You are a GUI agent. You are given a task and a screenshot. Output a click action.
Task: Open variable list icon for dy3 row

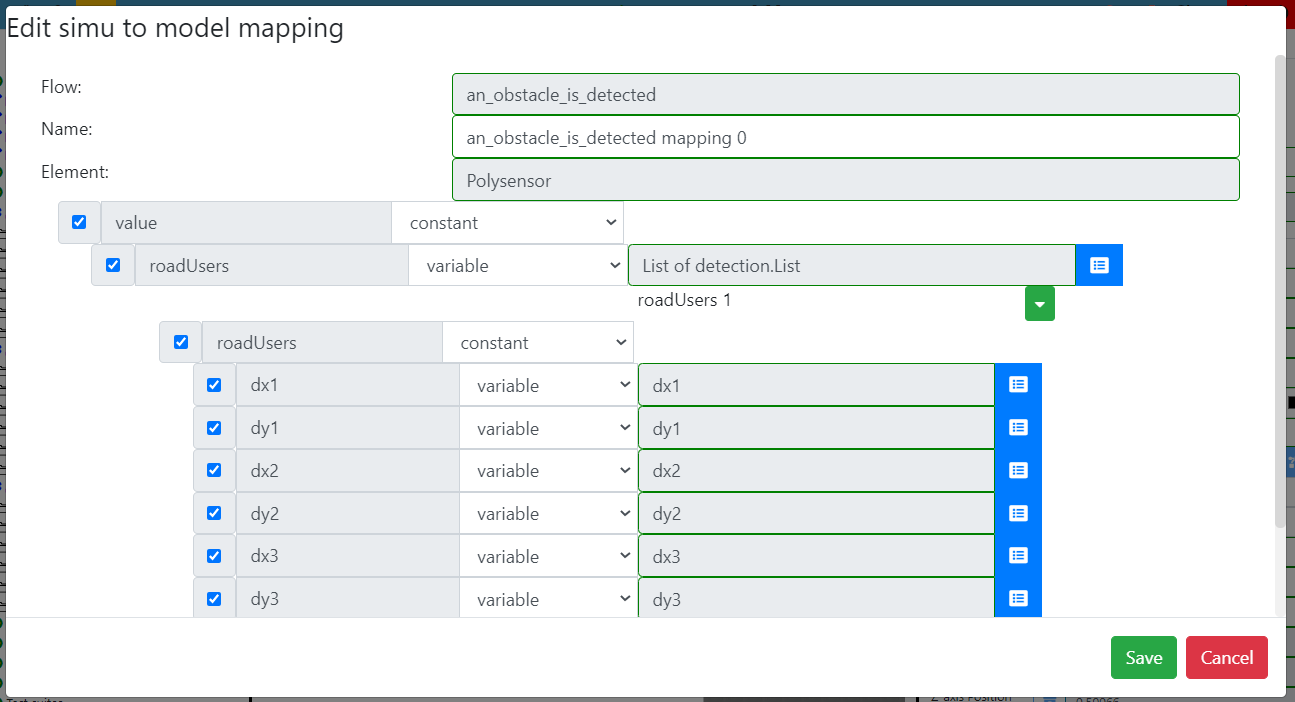[x=1018, y=598]
